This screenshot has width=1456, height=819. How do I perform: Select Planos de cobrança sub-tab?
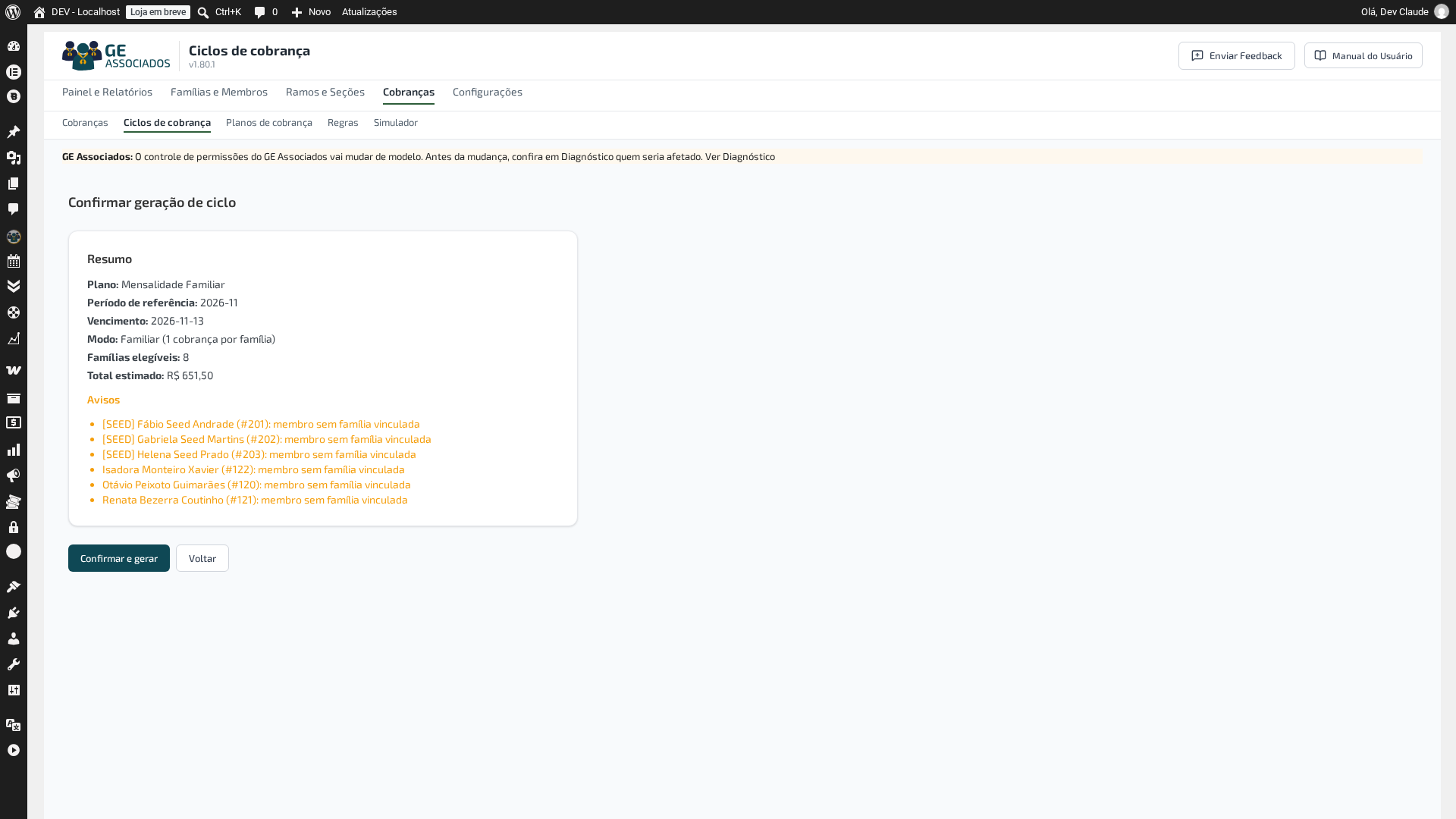tap(269, 122)
